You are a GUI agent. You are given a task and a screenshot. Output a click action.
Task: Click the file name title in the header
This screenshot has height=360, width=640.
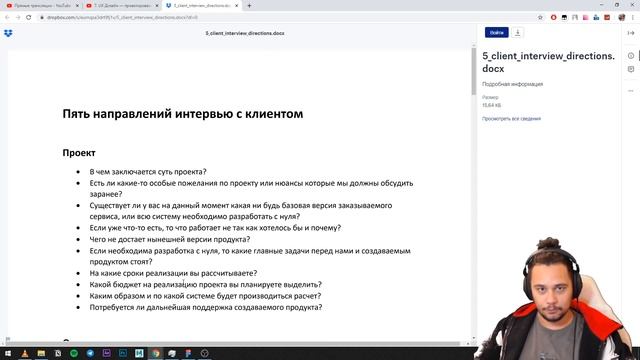(x=245, y=33)
